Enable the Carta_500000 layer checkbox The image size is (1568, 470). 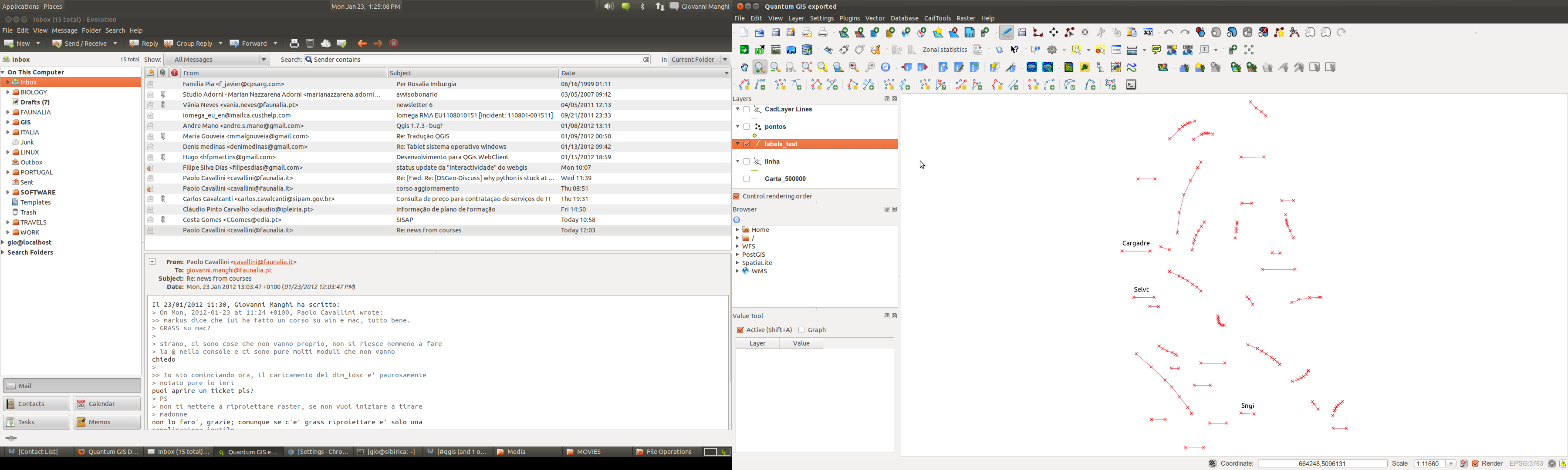(747, 179)
